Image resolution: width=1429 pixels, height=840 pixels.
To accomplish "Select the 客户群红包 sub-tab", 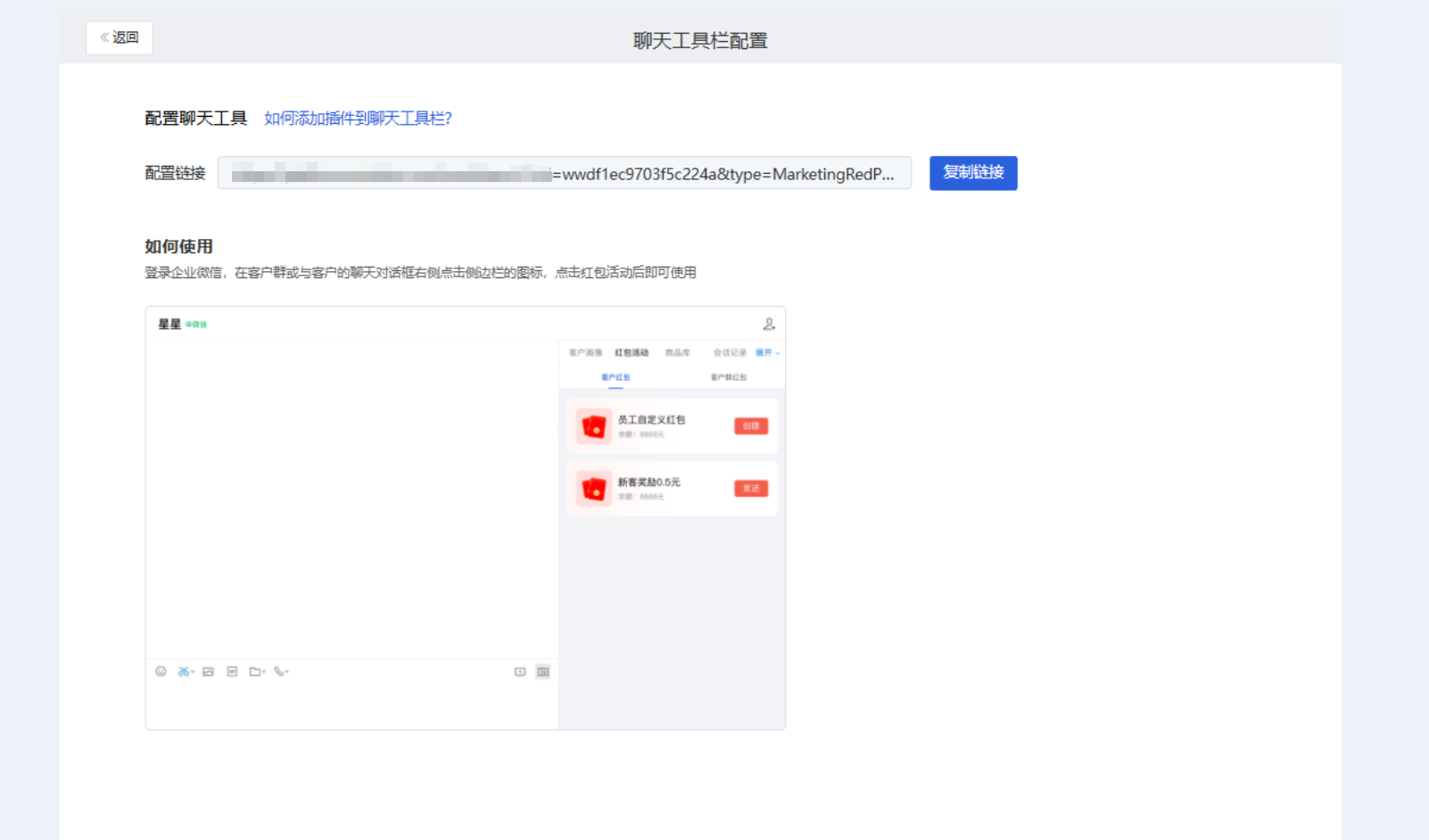I will click(x=729, y=377).
